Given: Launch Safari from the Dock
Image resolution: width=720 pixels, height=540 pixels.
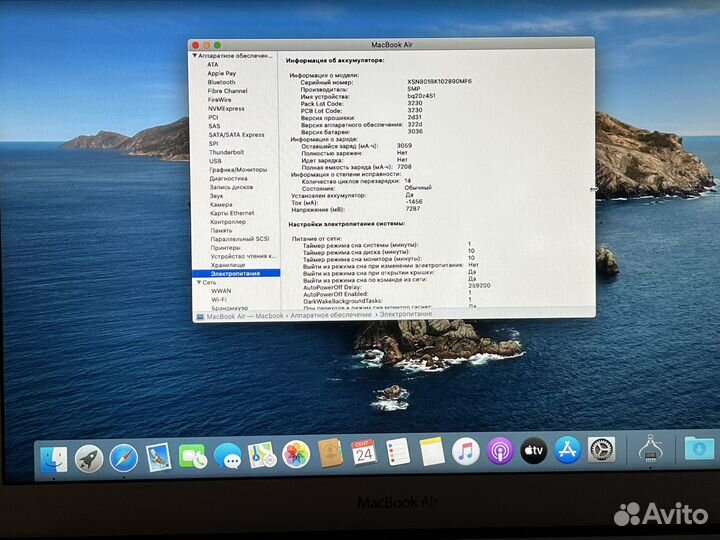Looking at the screenshot, I should (123, 458).
